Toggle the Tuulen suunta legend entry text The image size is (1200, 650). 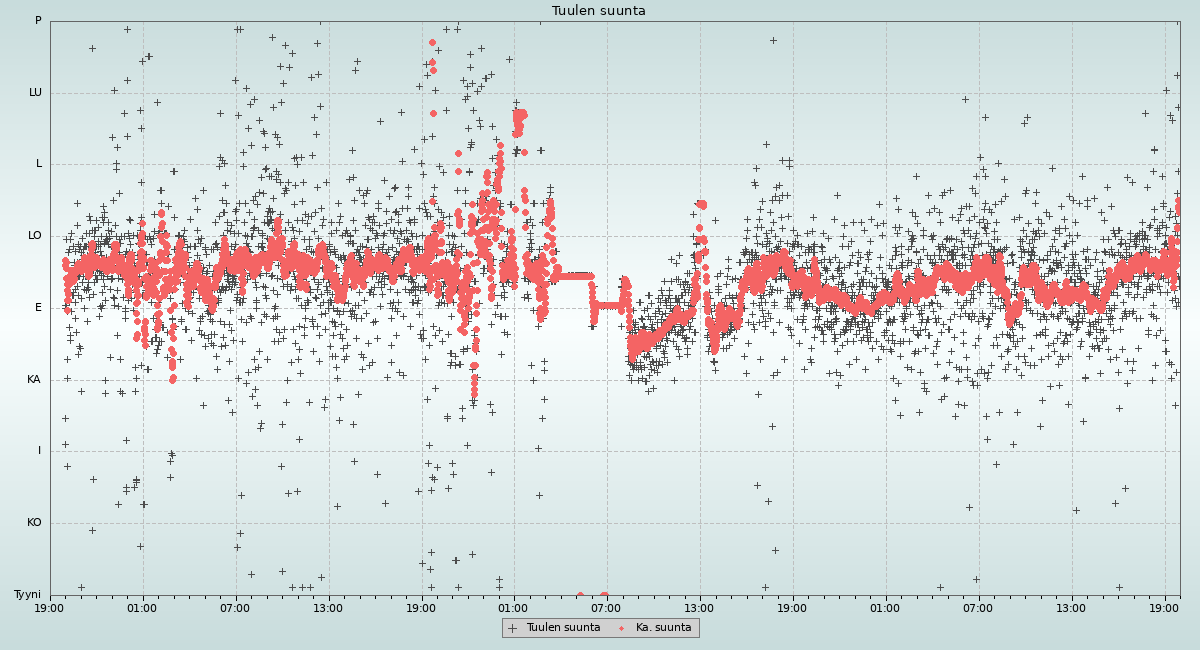coord(563,628)
